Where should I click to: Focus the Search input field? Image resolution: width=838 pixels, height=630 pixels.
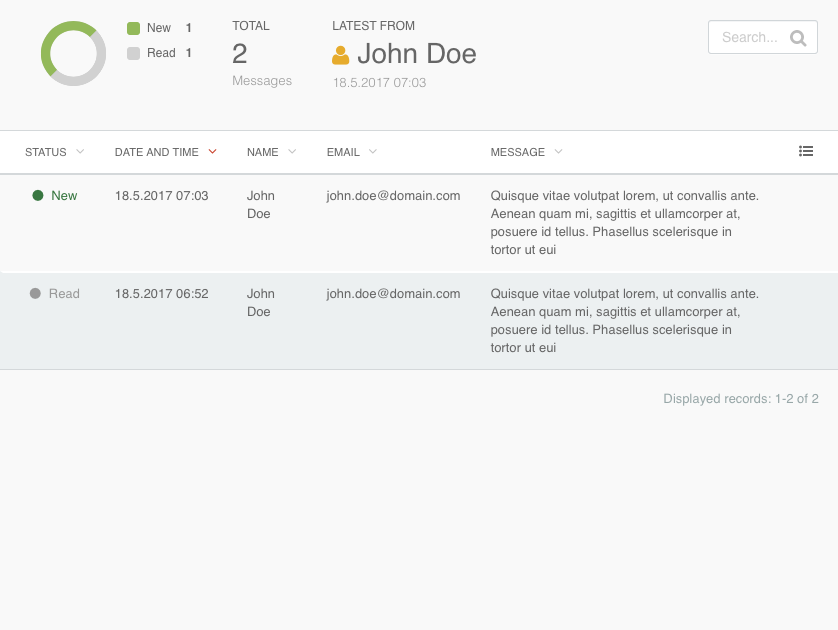click(x=763, y=37)
